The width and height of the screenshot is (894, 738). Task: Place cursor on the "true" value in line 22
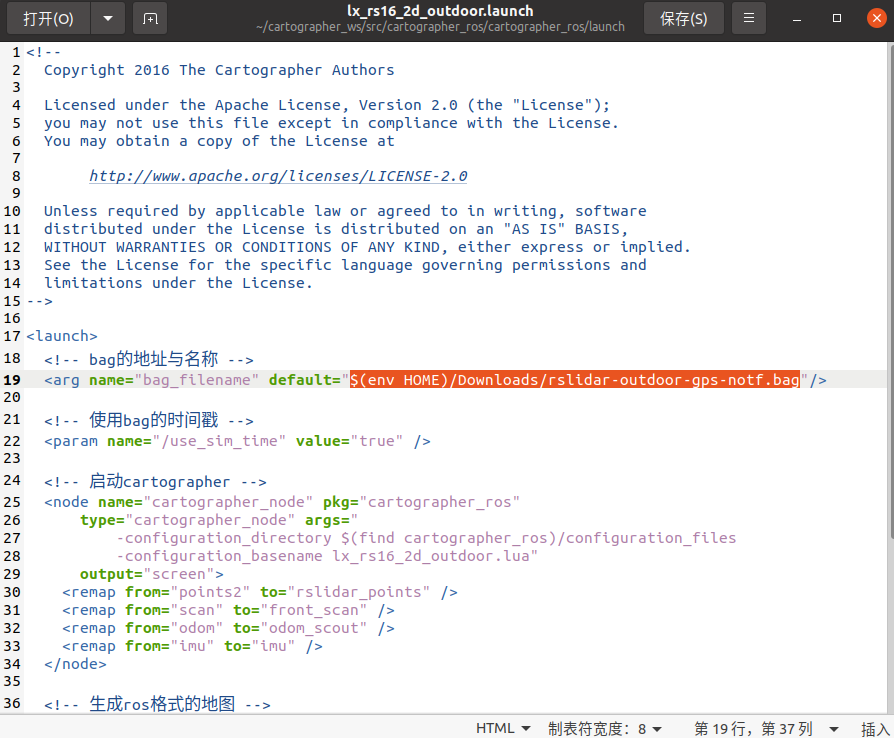(x=376, y=441)
